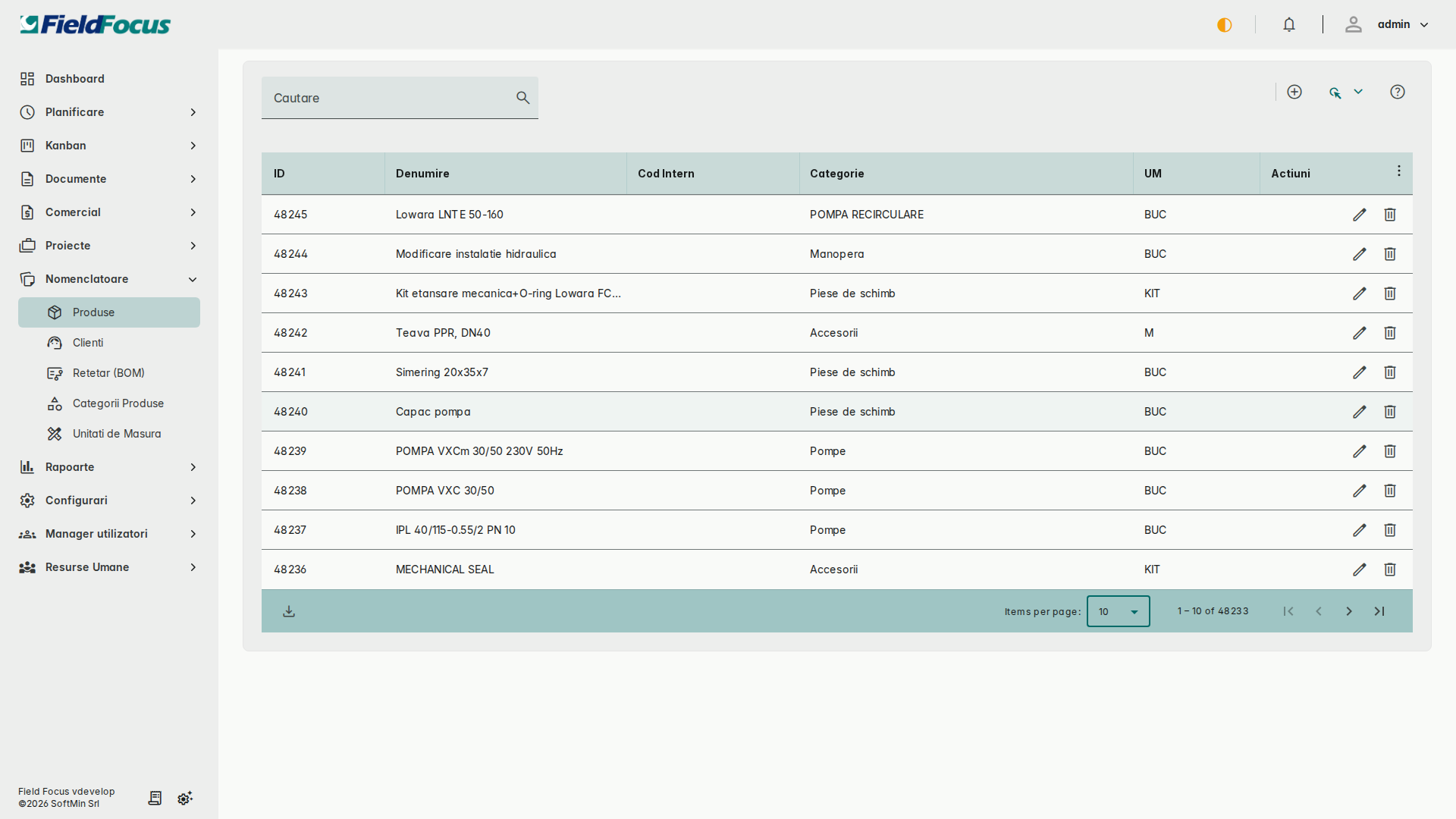Click the changelog icon in sidebar footer
1456x819 pixels.
(155, 798)
